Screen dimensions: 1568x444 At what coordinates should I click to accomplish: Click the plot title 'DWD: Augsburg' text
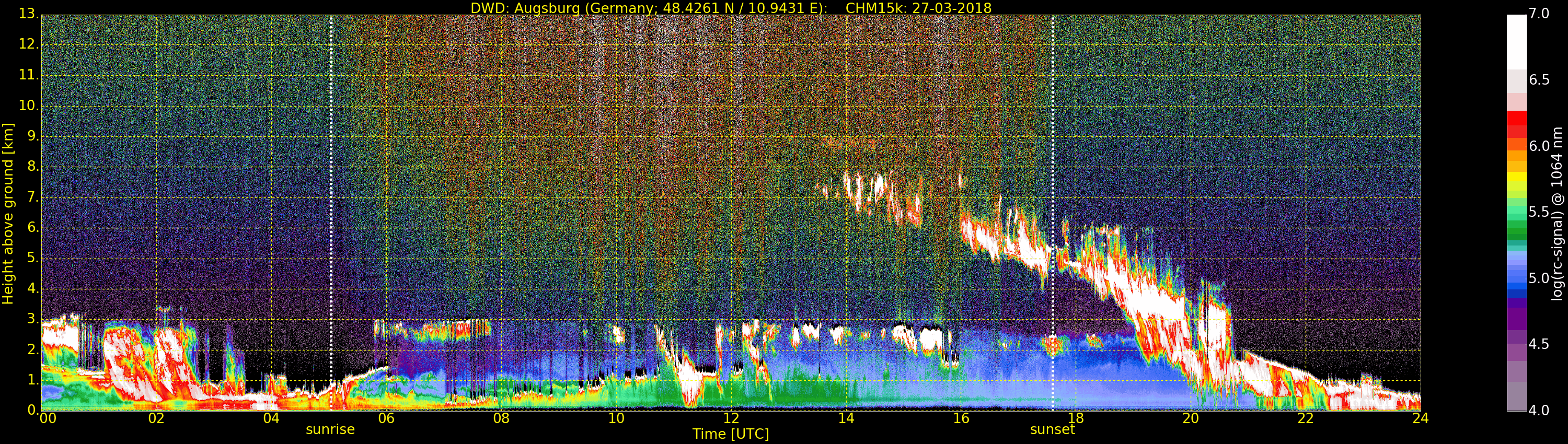coord(525,8)
